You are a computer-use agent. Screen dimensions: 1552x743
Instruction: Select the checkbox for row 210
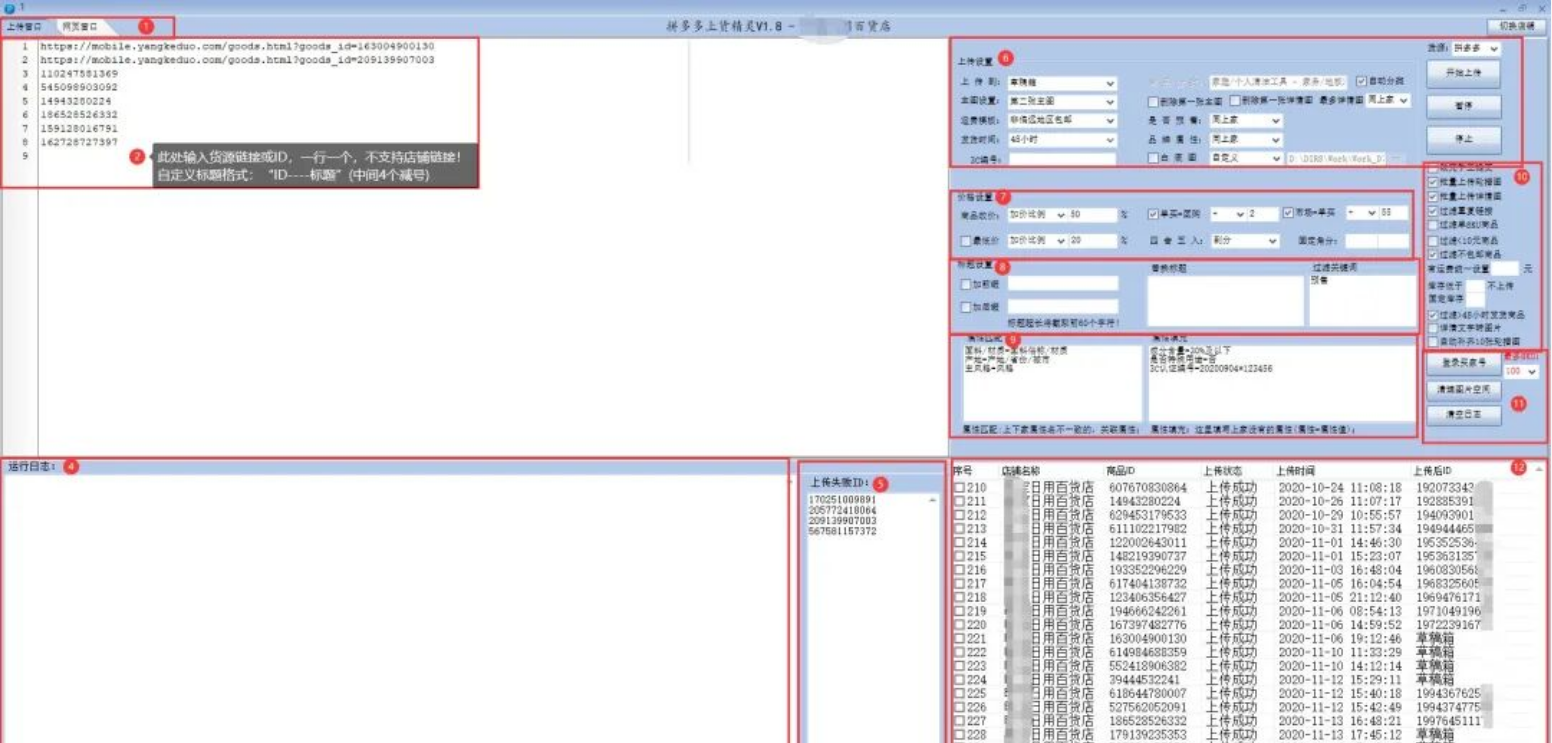pos(960,487)
